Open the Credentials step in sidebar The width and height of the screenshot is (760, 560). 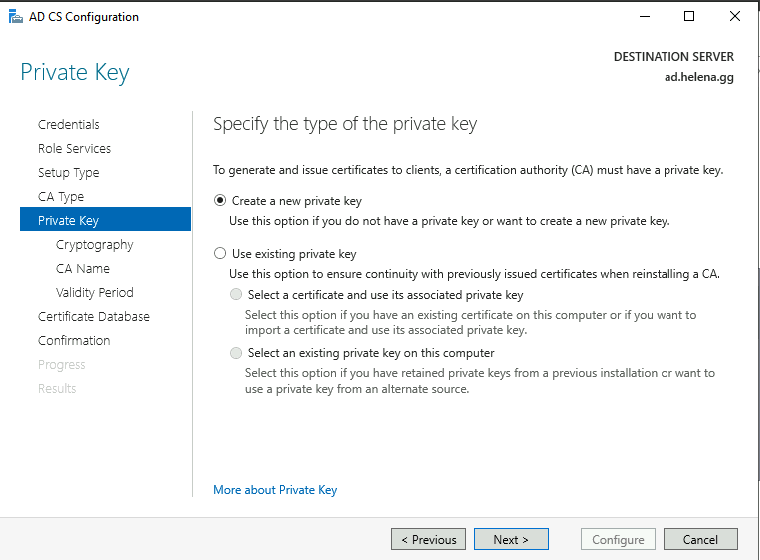pyautogui.click(x=69, y=125)
